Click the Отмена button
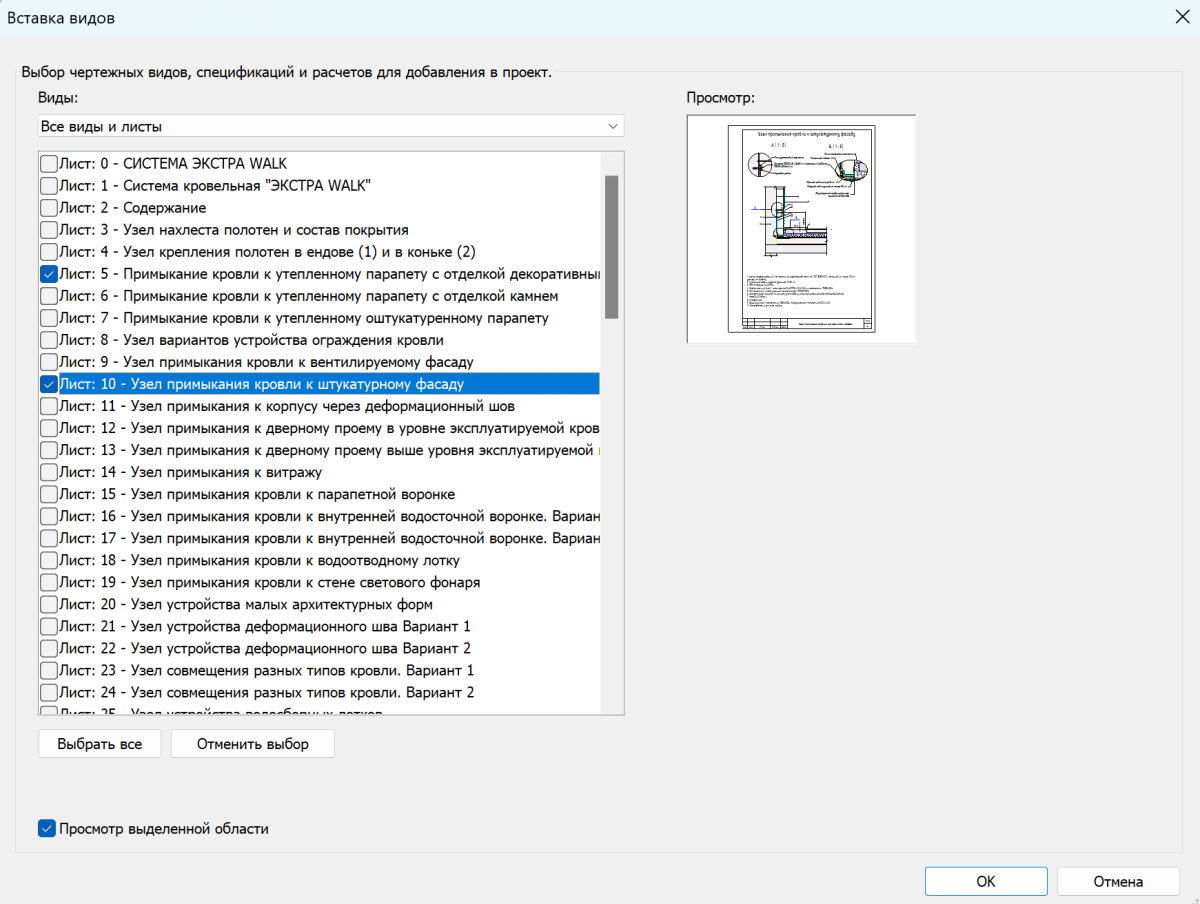1200x904 pixels. (x=1117, y=881)
